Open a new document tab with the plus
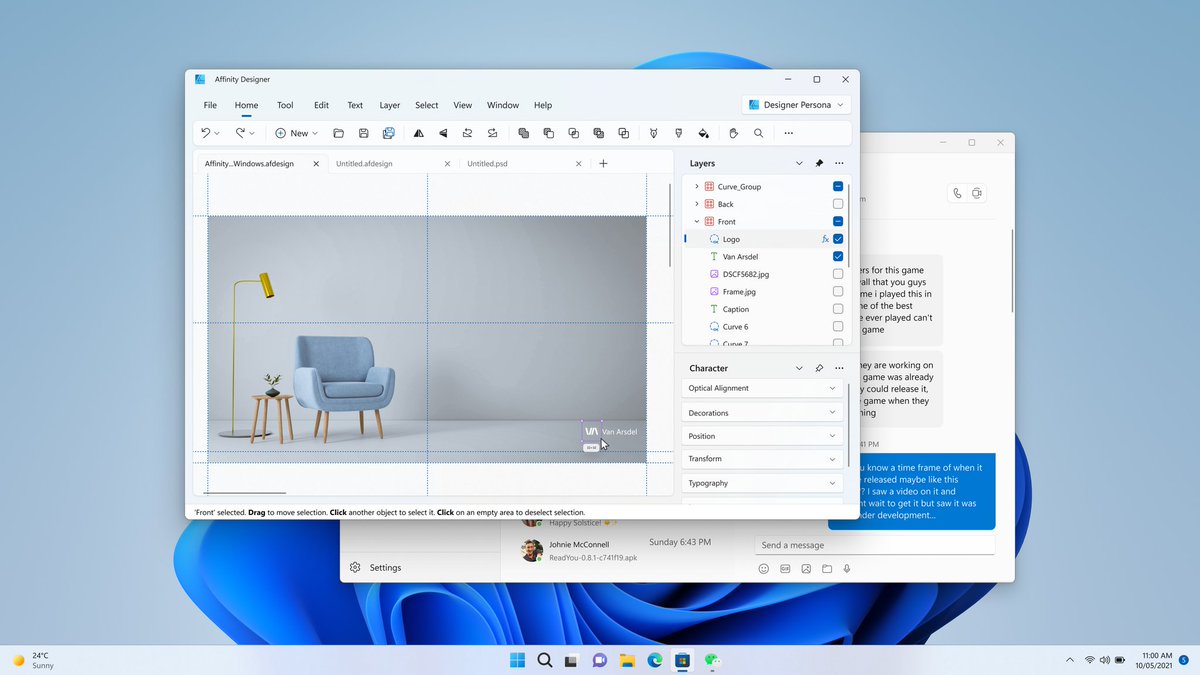The width and height of the screenshot is (1200, 675). (604, 162)
